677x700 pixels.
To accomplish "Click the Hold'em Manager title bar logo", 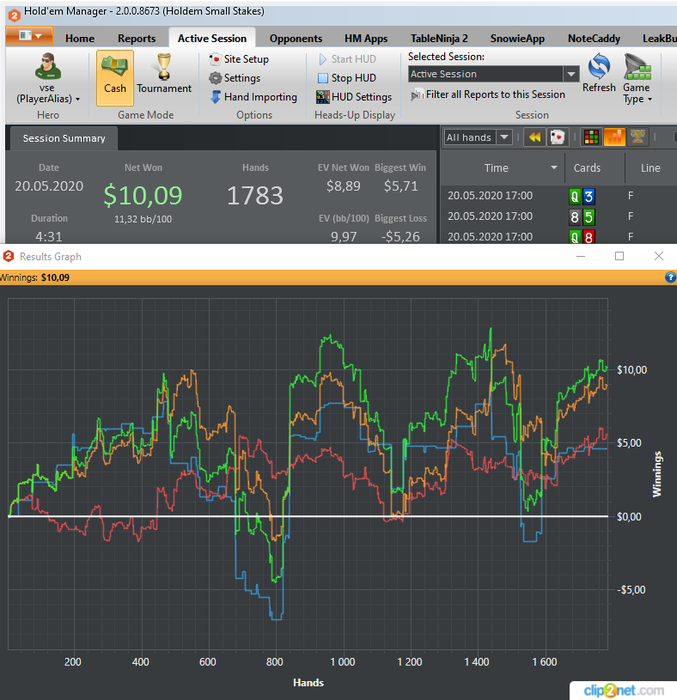I will [x=14, y=15].
